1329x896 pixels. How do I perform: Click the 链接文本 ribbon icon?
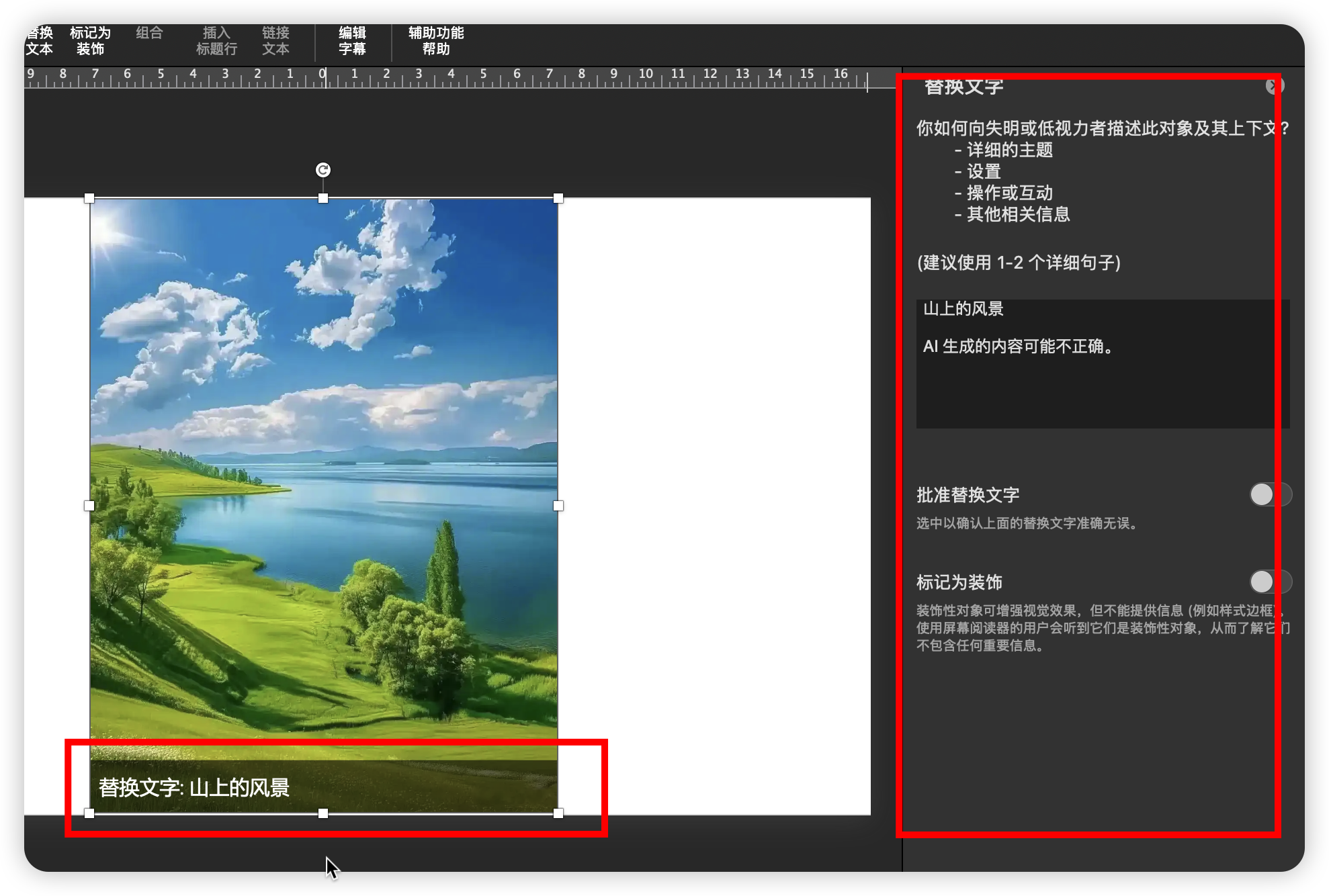[275, 42]
